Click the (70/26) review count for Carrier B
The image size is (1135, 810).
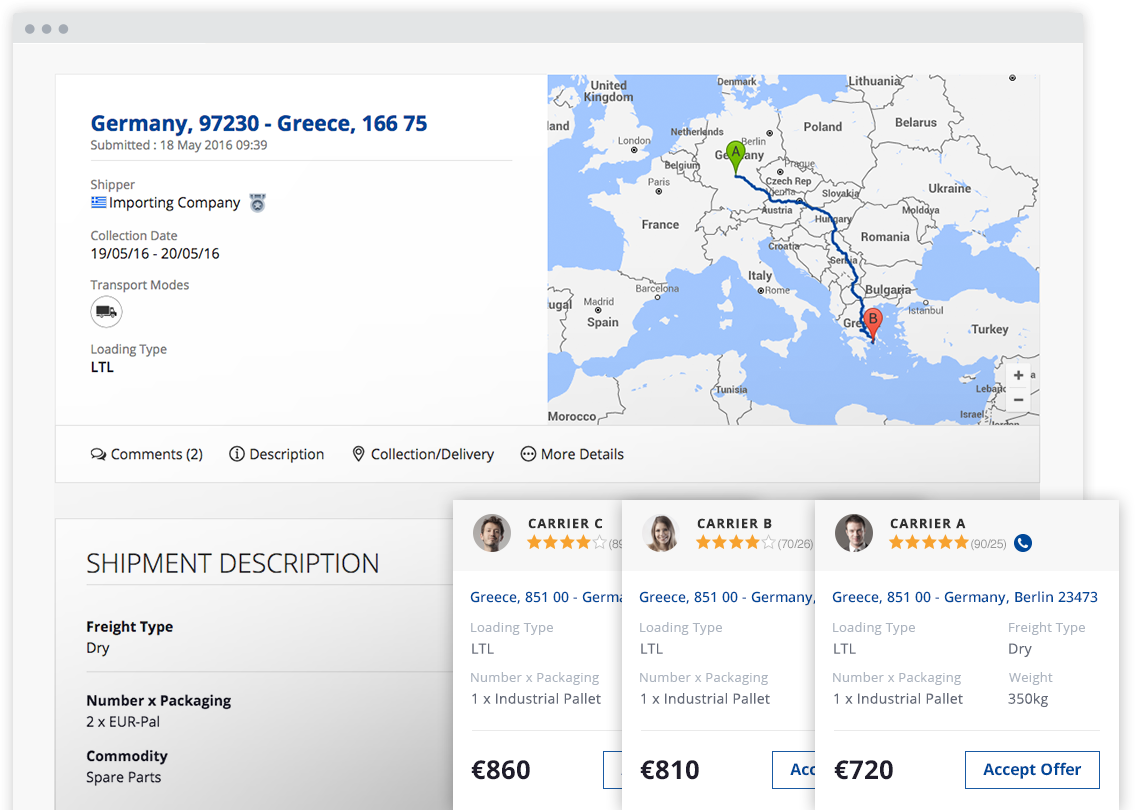[x=796, y=544]
